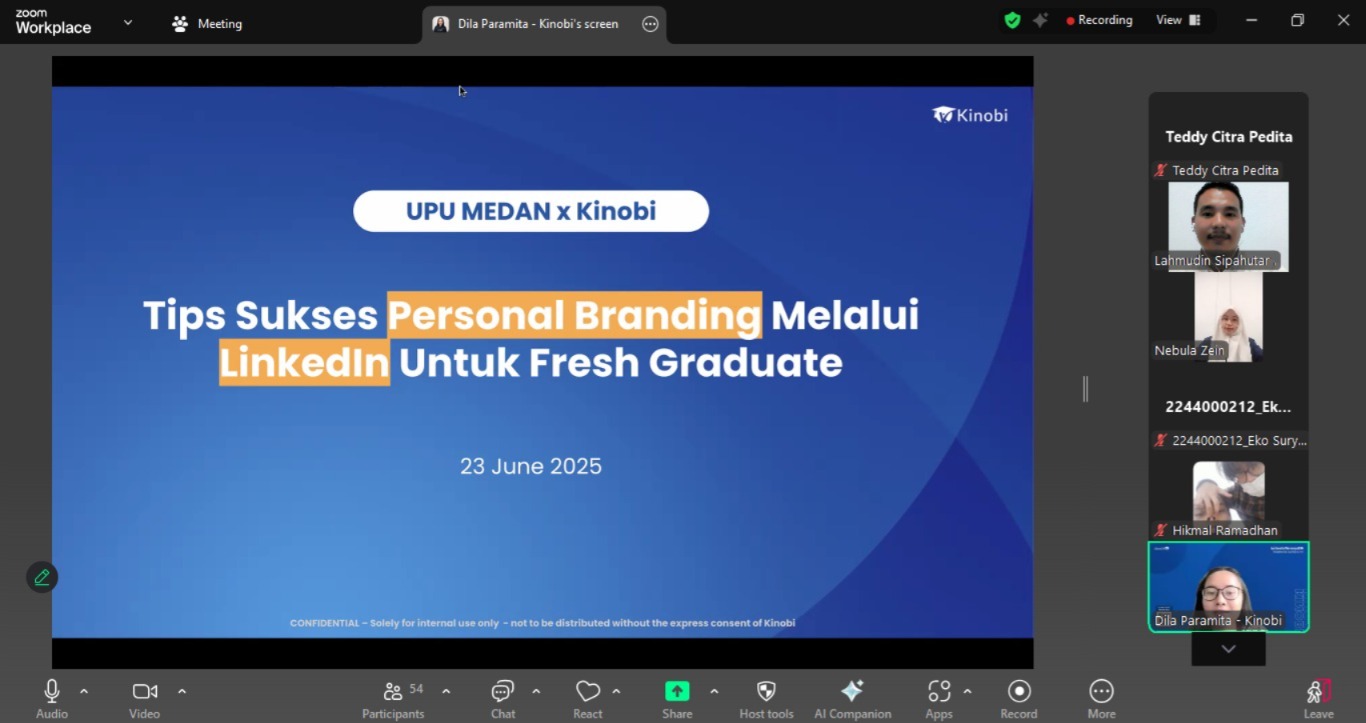Open Zoom Workplace dropdown chevron
The image size is (1366, 723).
tap(128, 22)
